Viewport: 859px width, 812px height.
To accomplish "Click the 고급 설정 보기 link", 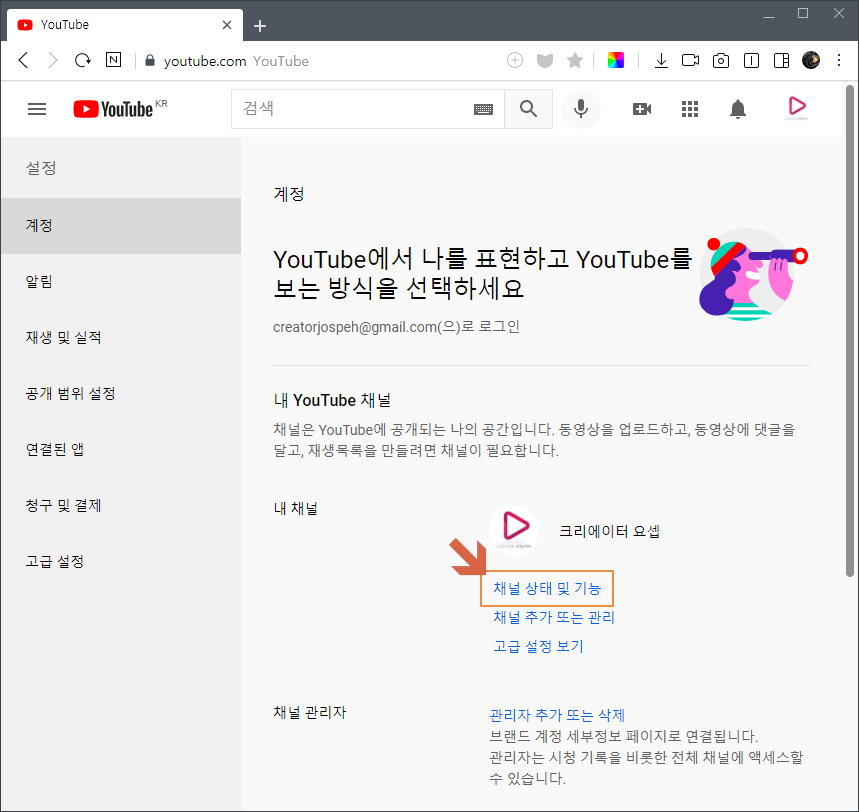I will (x=538, y=647).
